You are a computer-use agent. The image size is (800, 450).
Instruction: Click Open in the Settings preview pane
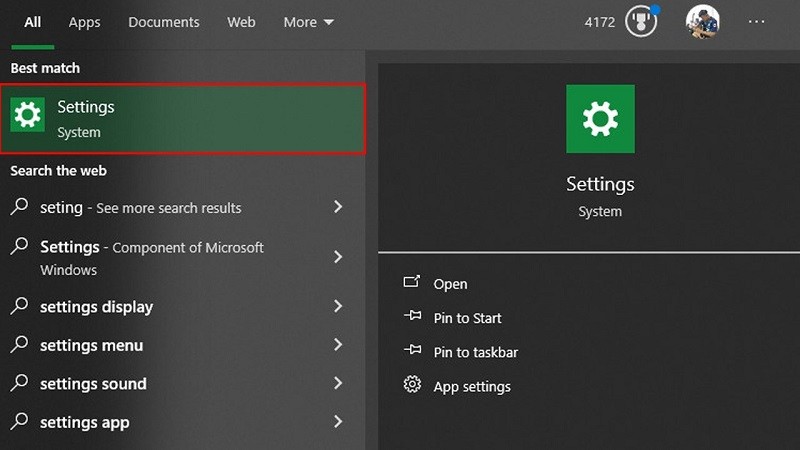(x=450, y=284)
